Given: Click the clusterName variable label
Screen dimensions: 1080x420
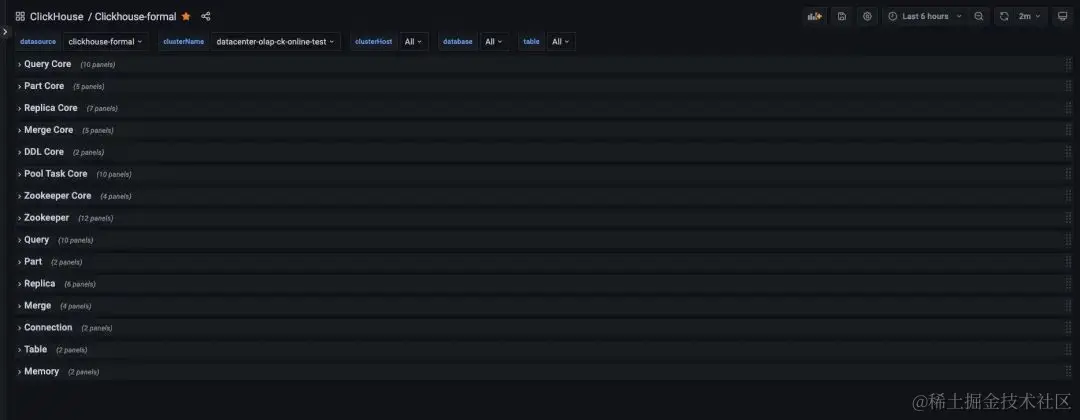Looking at the screenshot, I should (x=183, y=41).
